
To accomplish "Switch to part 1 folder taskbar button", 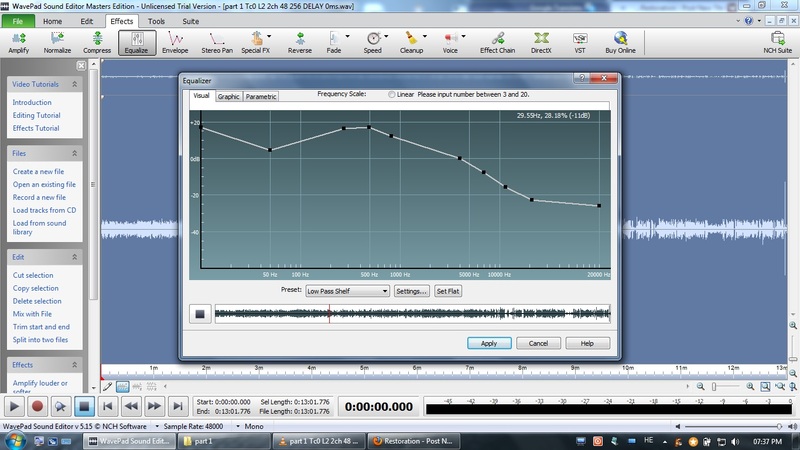I will (223, 441).
